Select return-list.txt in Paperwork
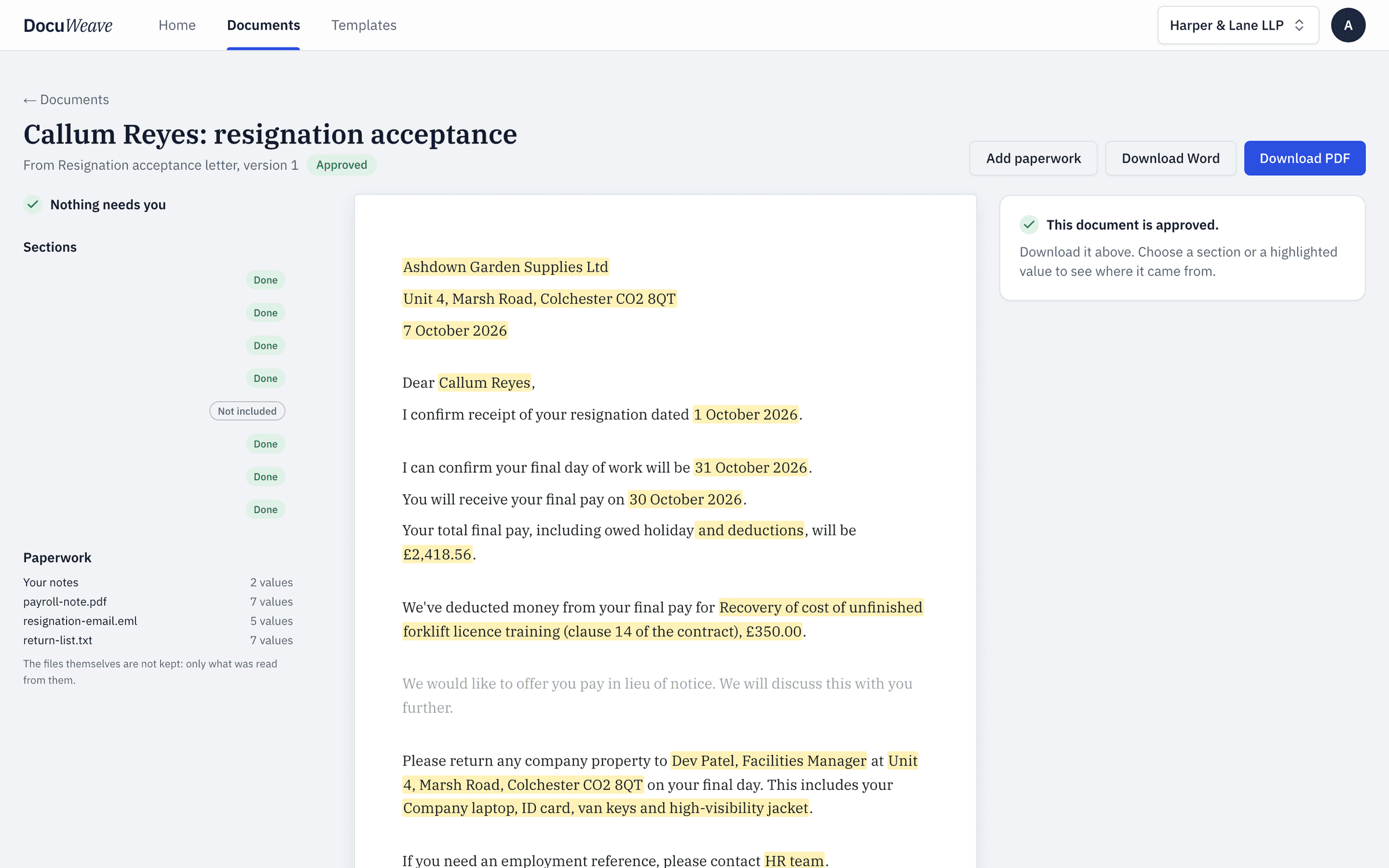This screenshot has width=1389, height=868. click(x=57, y=640)
